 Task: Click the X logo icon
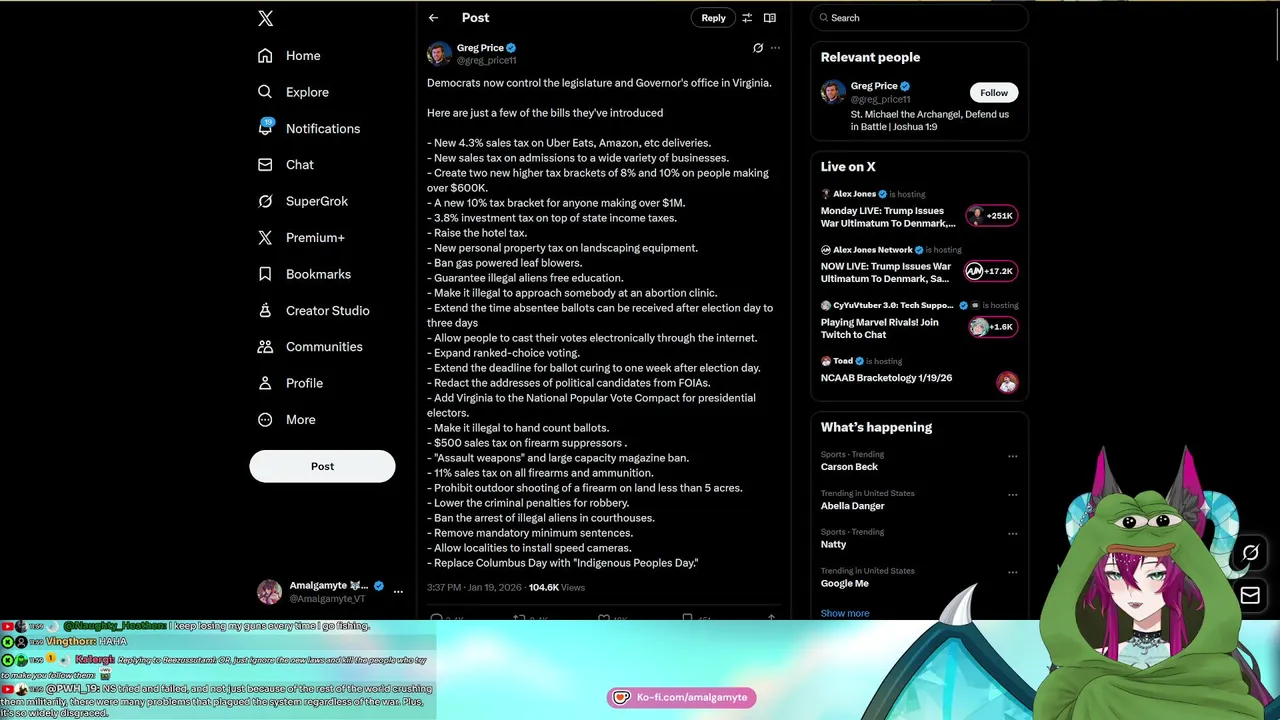click(x=265, y=18)
